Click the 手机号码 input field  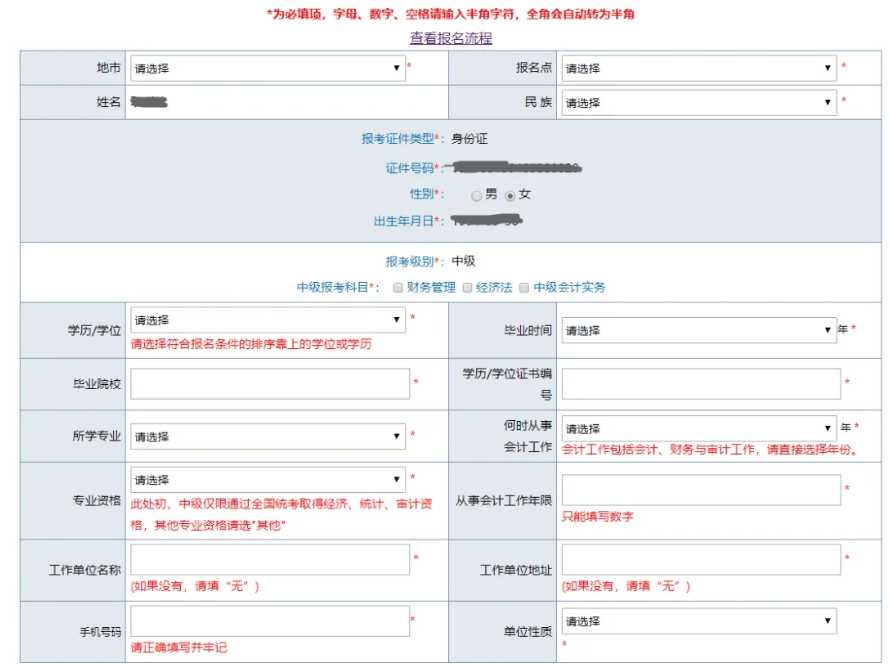pyautogui.click(x=270, y=621)
